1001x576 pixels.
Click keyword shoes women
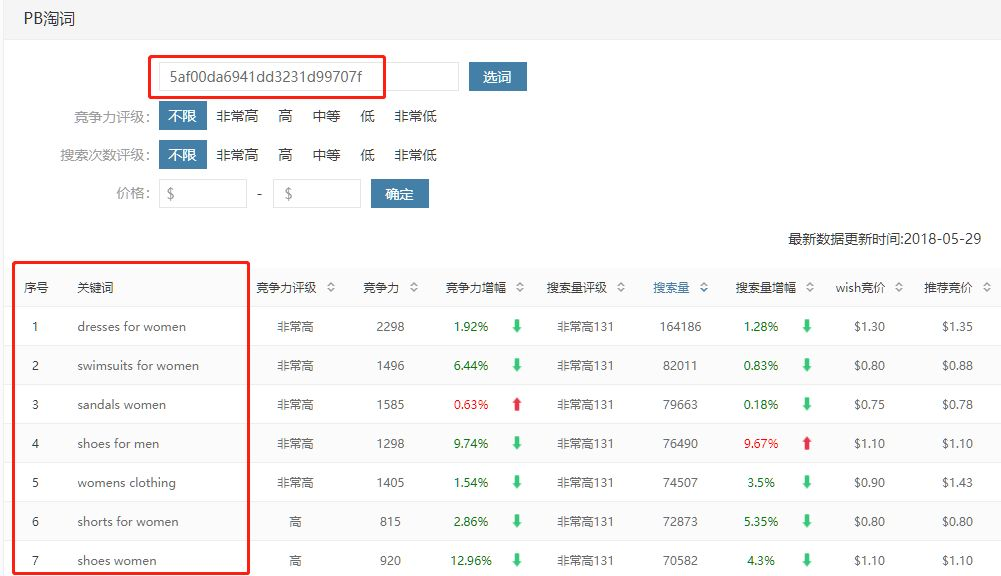(x=117, y=560)
